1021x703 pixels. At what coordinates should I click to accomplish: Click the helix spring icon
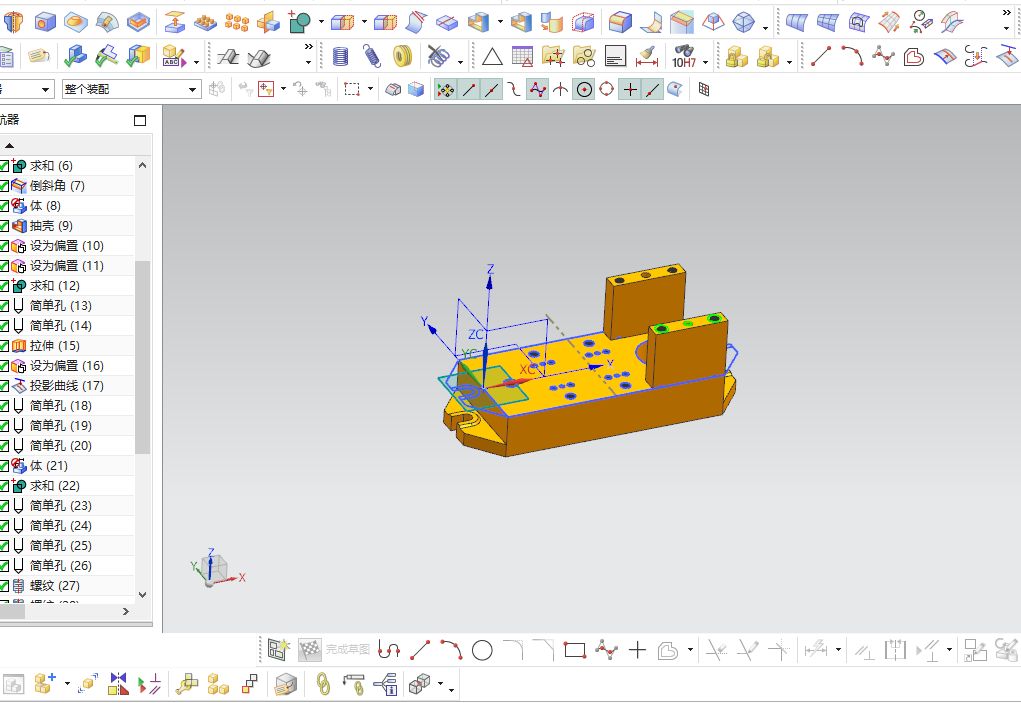point(341,57)
